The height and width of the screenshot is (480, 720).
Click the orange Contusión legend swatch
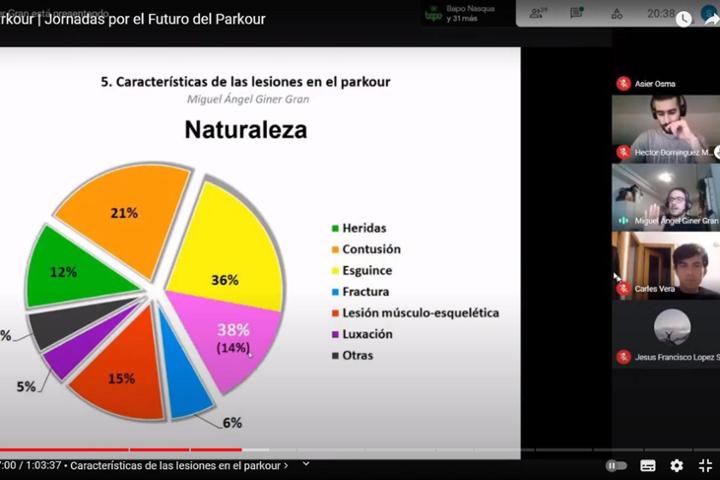[x=335, y=249]
